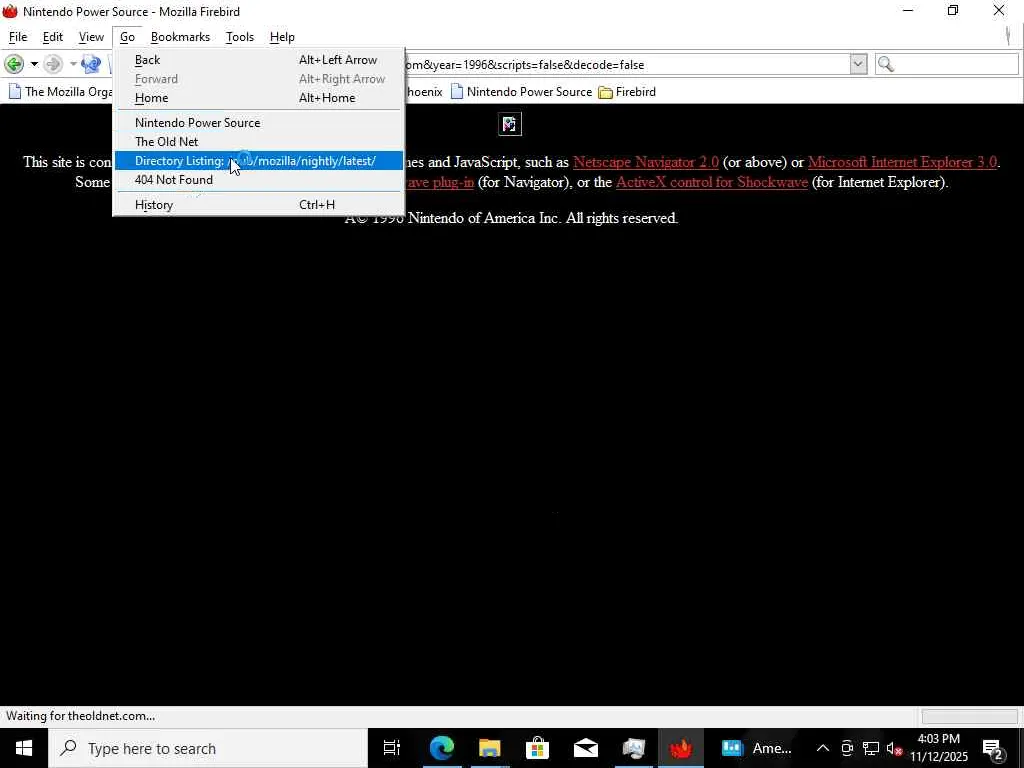Close the open Go menu
This screenshot has height=768, width=1024.
(x=127, y=37)
